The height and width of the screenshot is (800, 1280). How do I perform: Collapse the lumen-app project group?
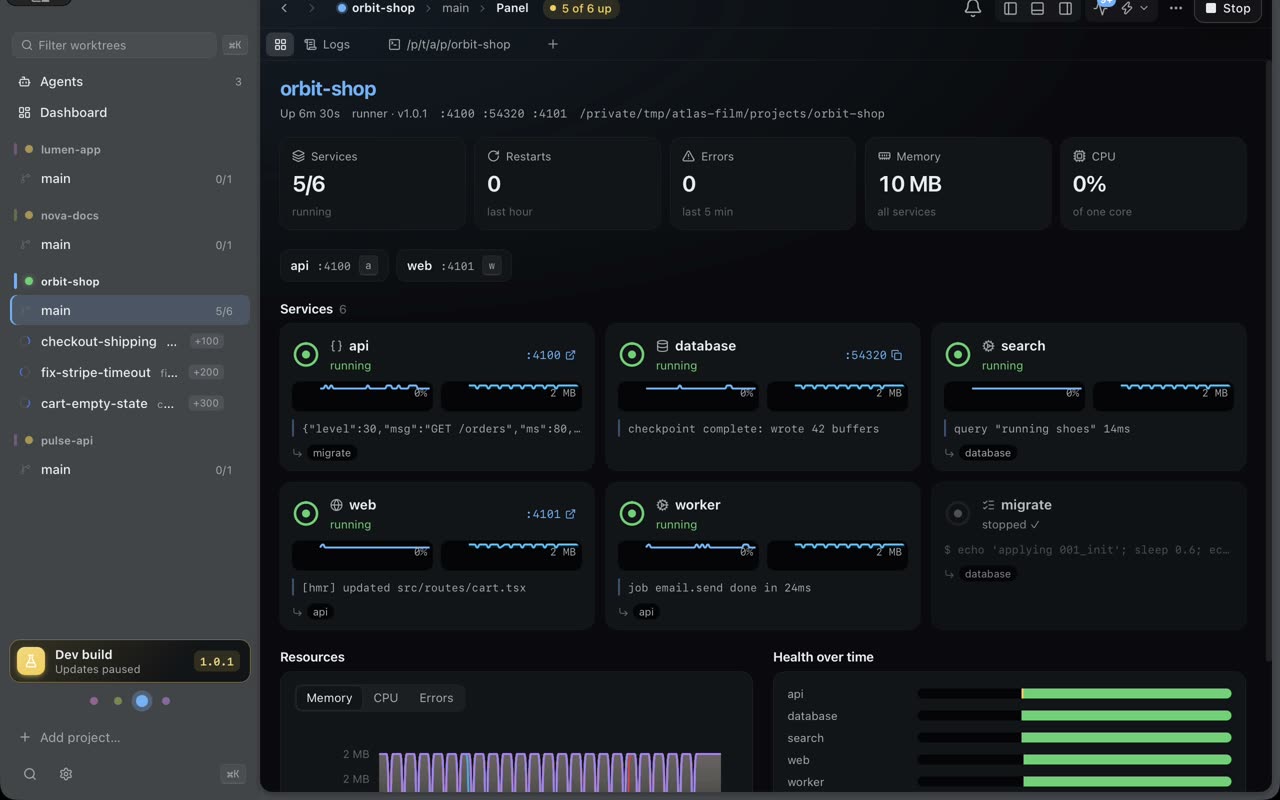70,149
